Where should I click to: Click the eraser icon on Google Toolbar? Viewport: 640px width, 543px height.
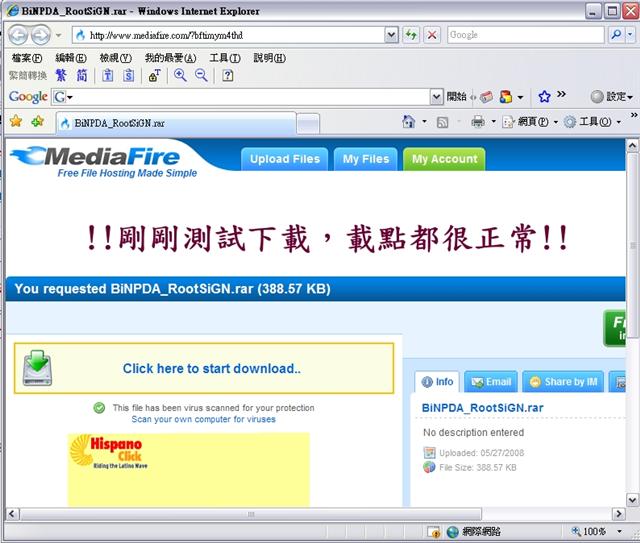click(x=486, y=97)
